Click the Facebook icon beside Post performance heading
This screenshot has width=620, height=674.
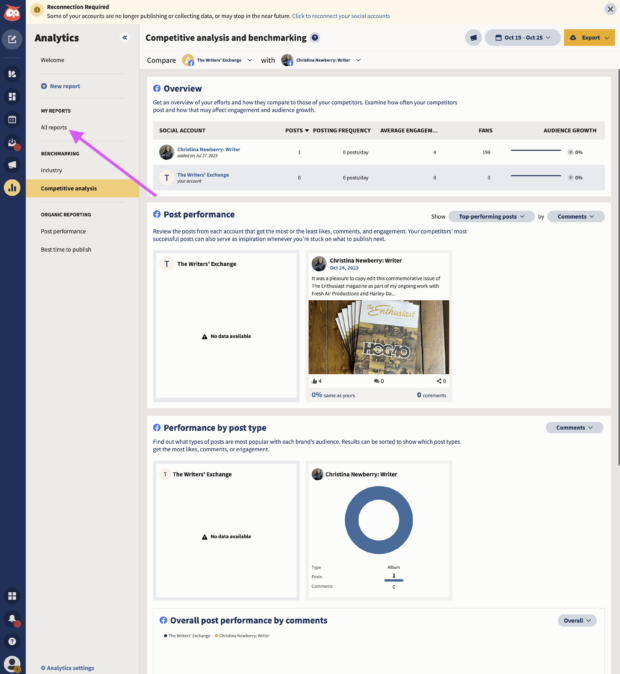pyautogui.click(x=157, y=214)
